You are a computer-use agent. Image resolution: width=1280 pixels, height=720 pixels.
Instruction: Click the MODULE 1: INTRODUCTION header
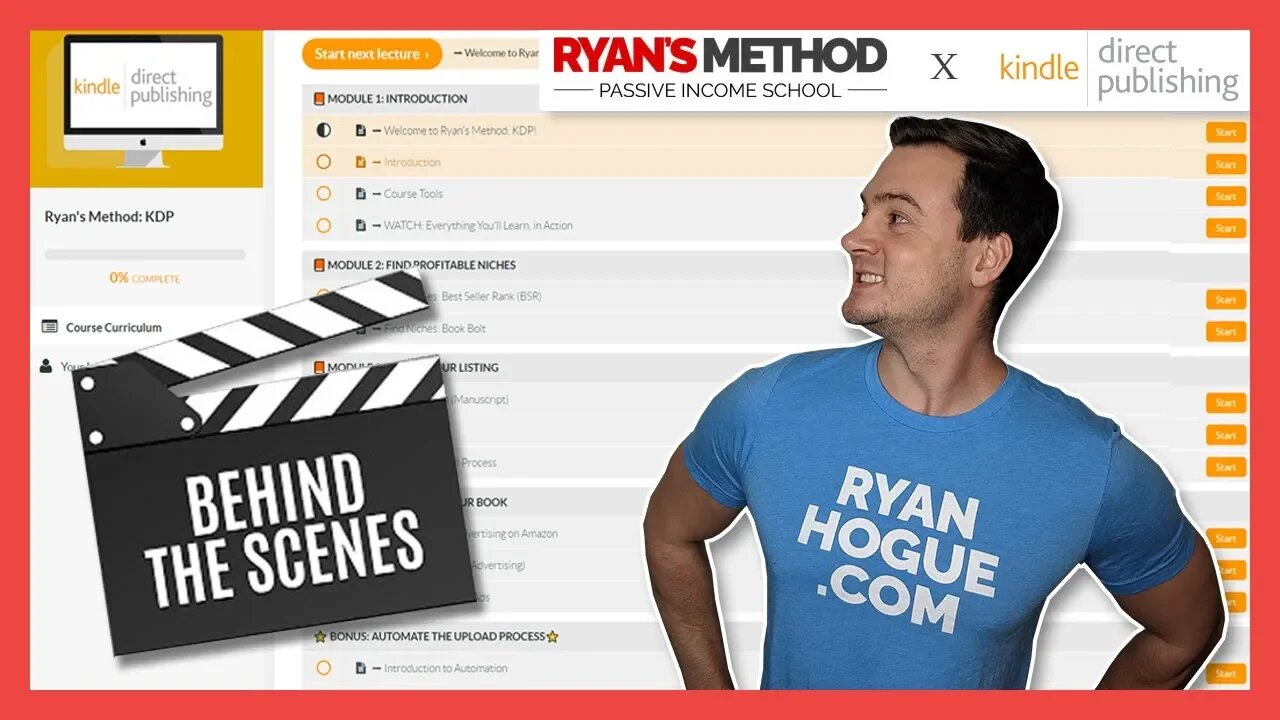coord(397,99)
